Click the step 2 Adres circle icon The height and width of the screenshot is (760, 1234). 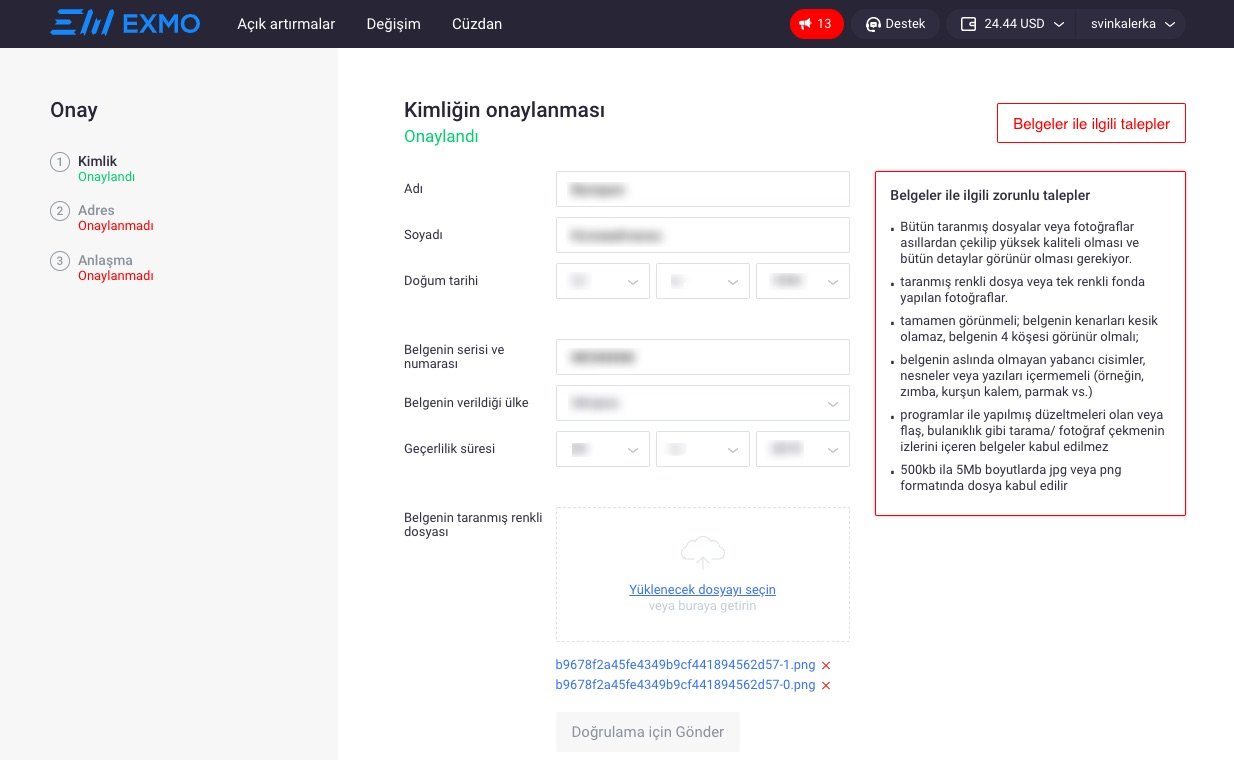(x=60, y=211)
